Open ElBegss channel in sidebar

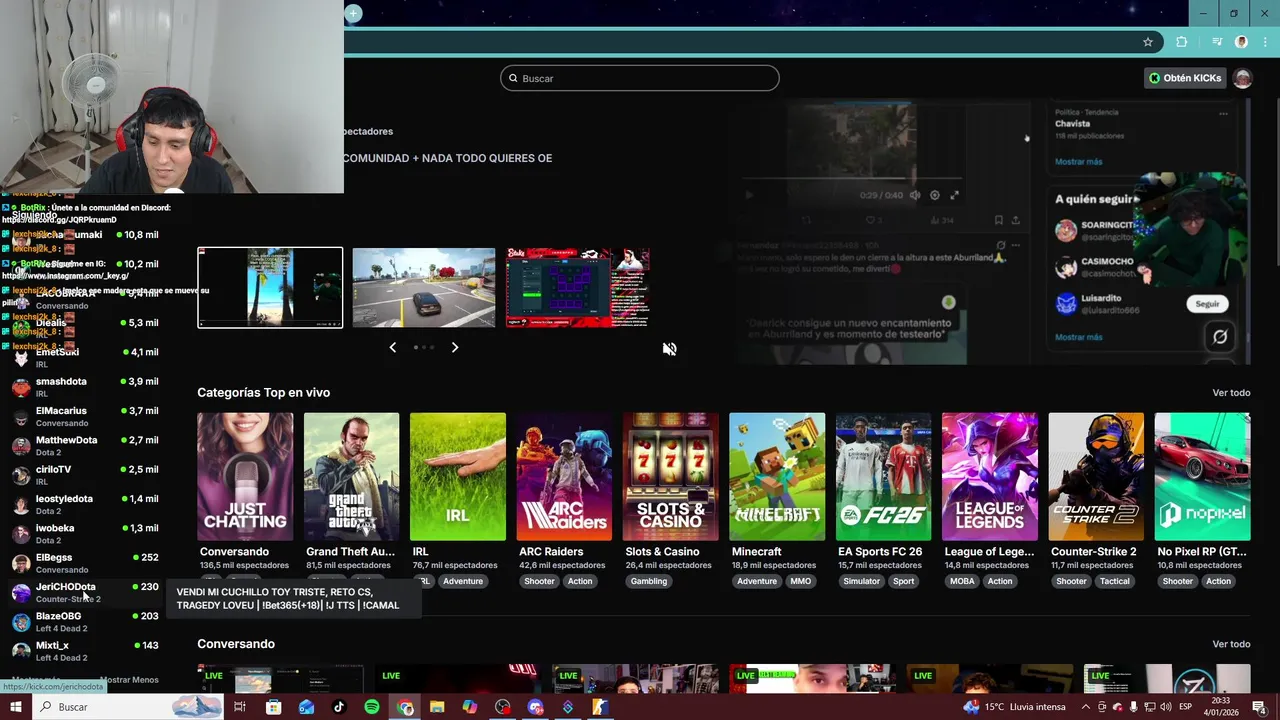[85, 563]
